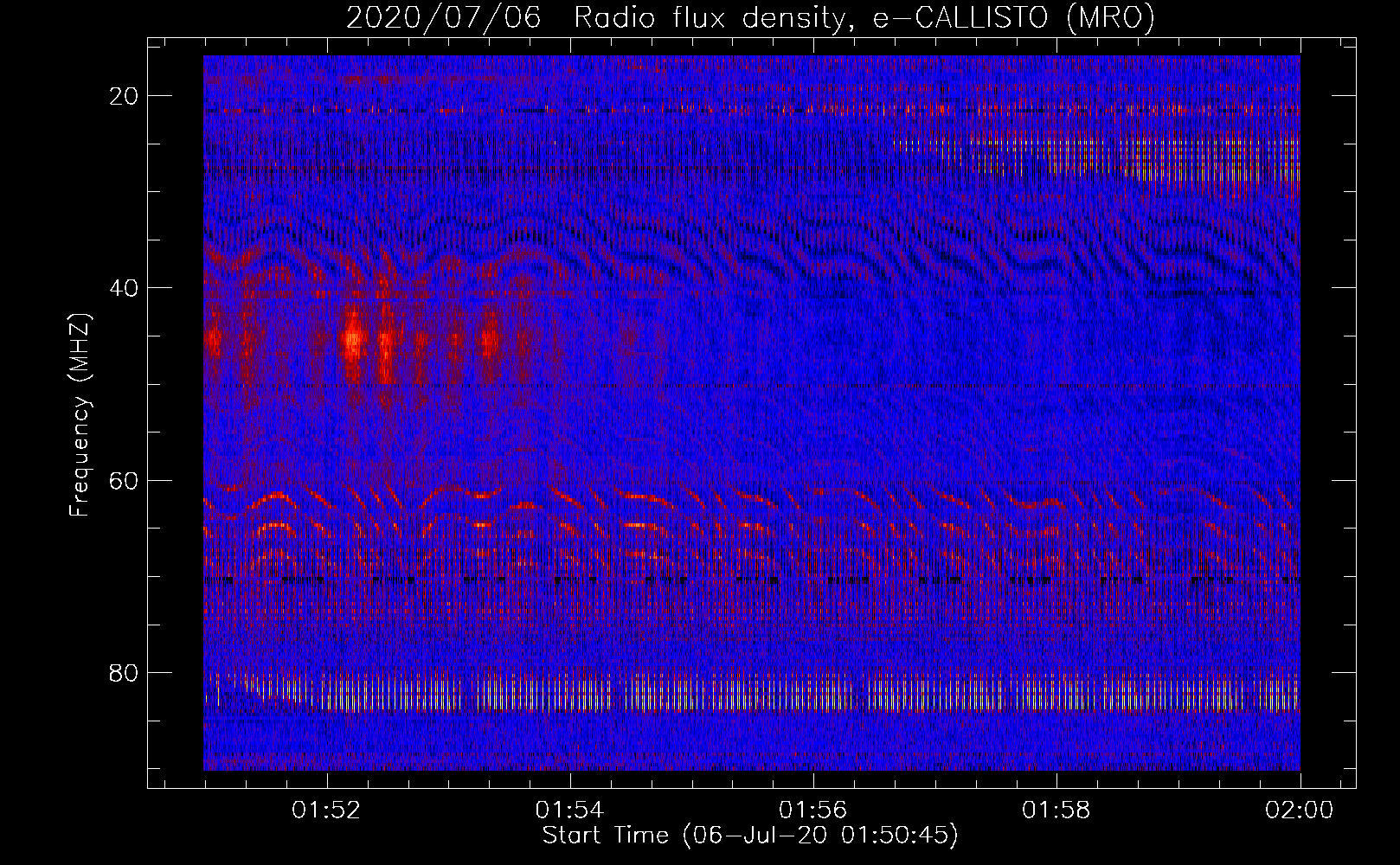
Task: Click the "Start Time (06-Jul-20 01:50:45)" axis label
Action: (750, 836)
